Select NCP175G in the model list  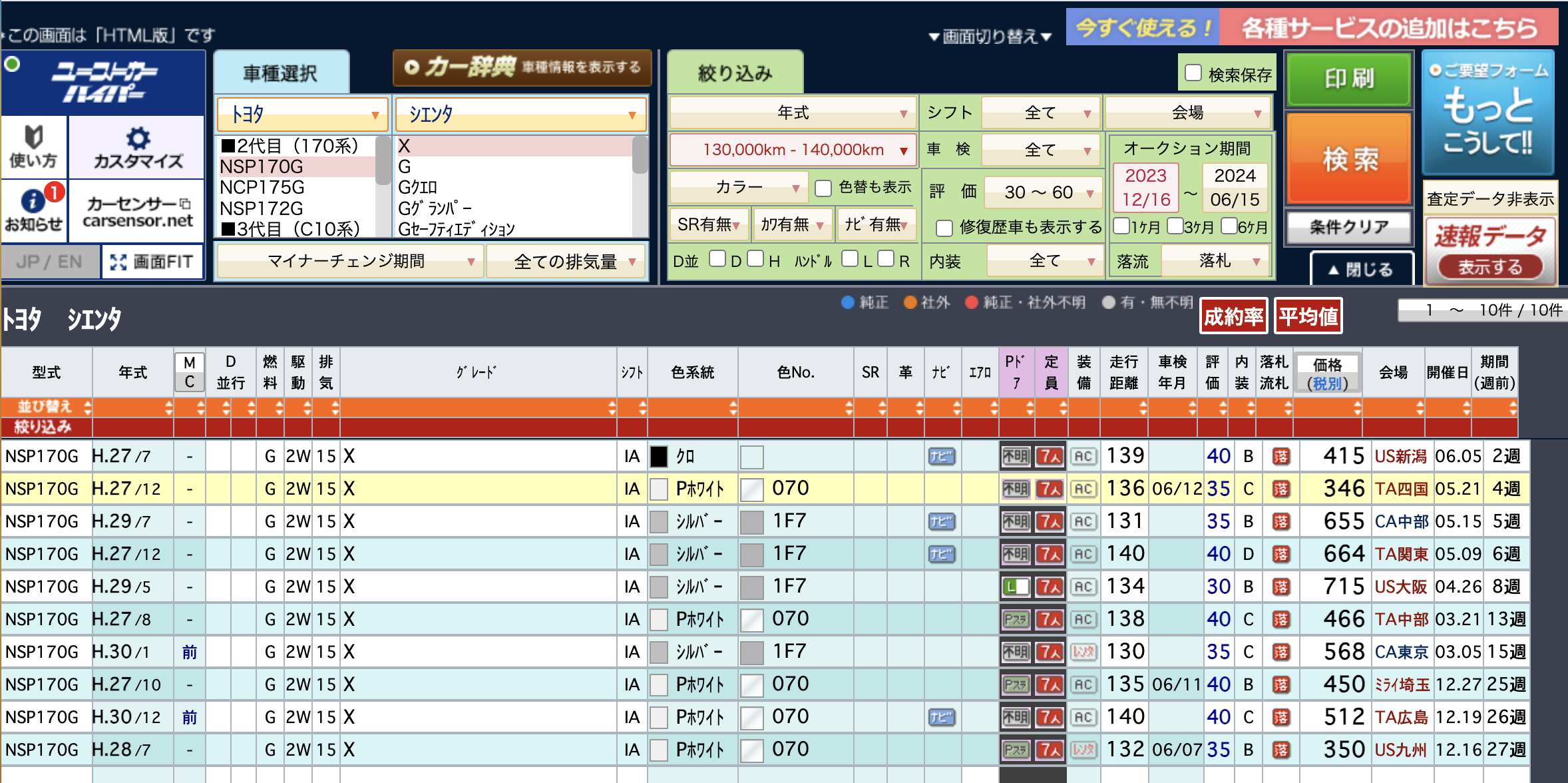[x=297, y=188]
